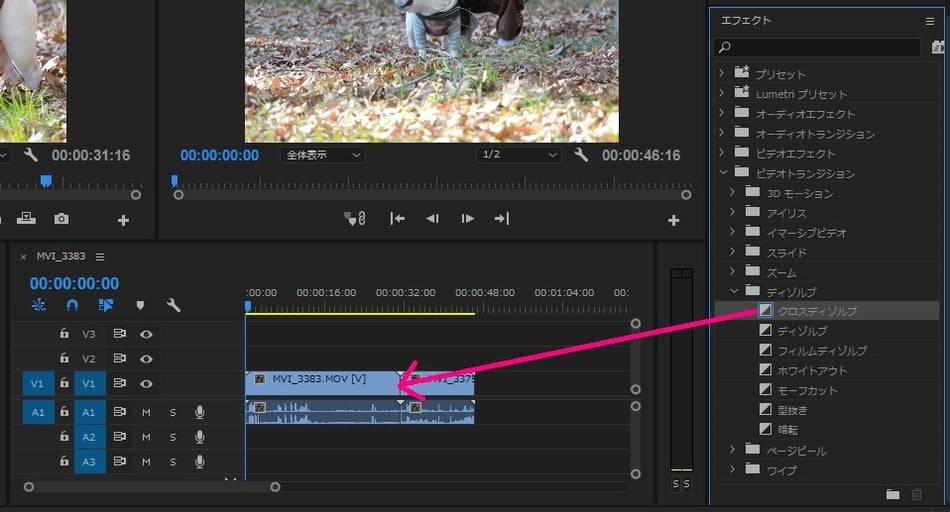
Task: Select the スライド folder
Action: coord(786,253)
